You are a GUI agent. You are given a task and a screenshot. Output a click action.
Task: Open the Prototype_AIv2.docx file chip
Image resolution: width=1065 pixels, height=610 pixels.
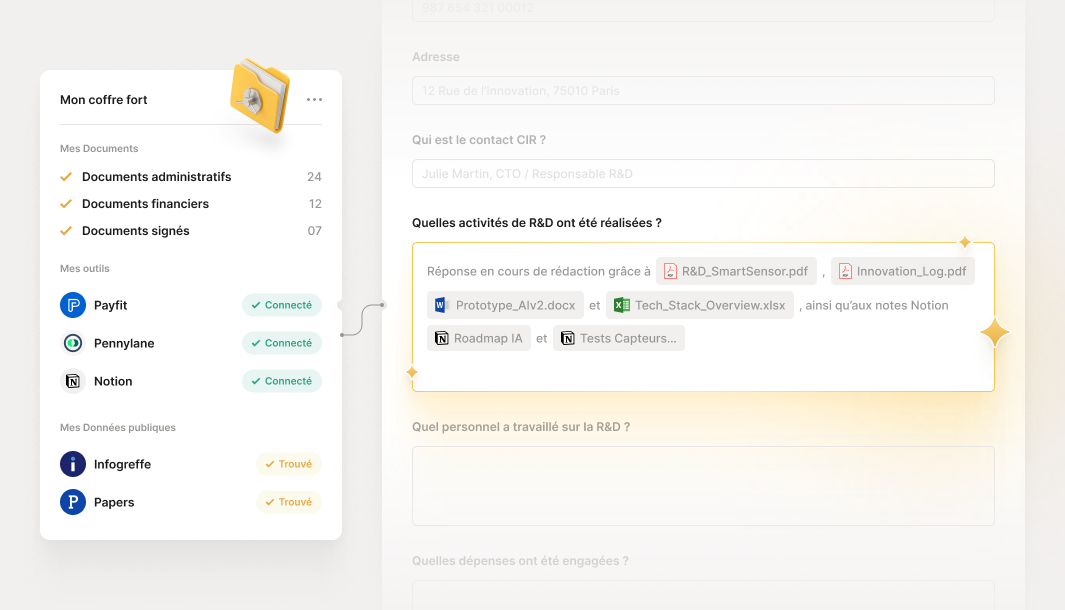[505, 305]
